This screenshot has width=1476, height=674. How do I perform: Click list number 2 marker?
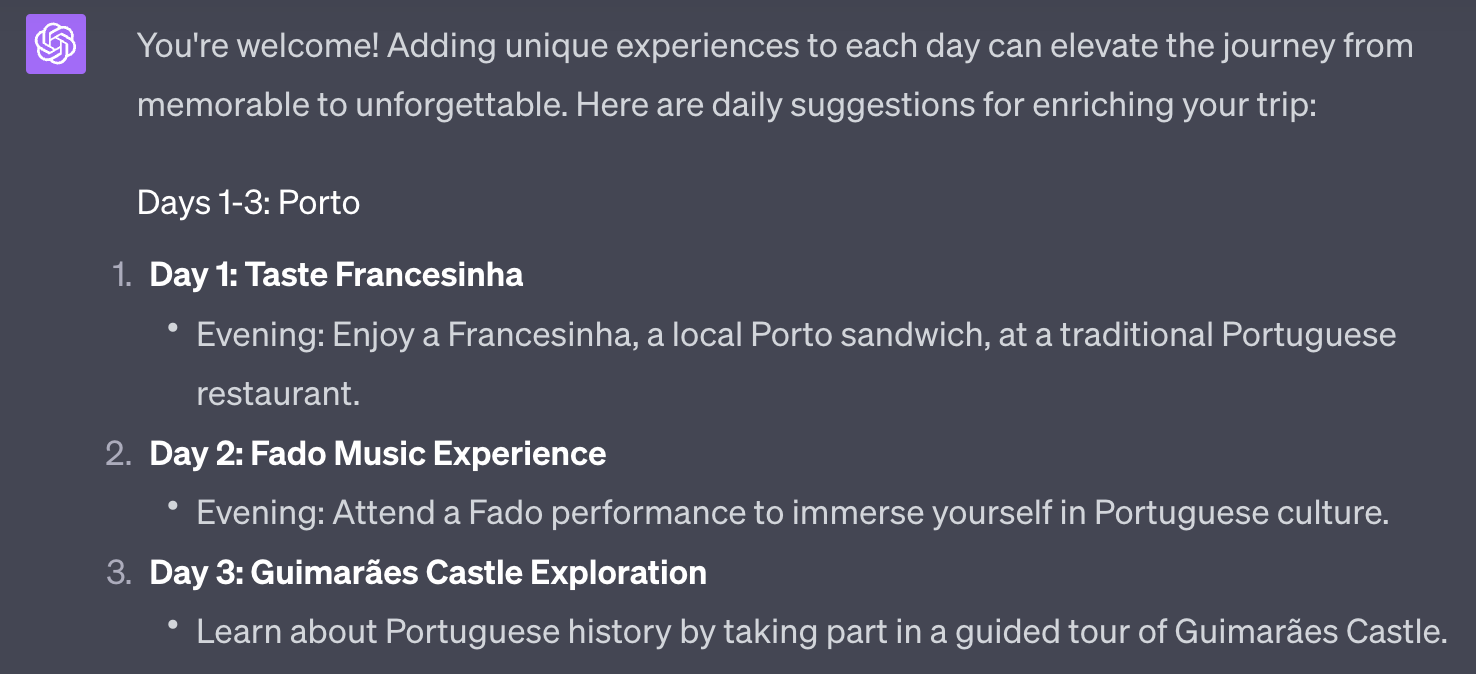[x=119, y=454]
